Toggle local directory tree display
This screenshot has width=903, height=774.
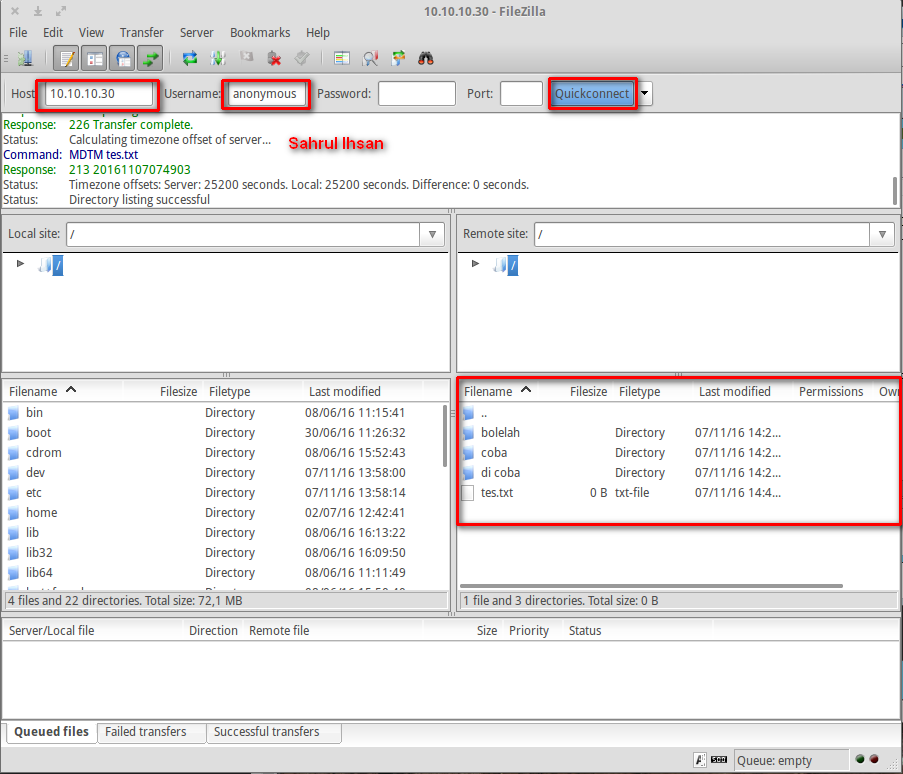[x=94, y=58]
